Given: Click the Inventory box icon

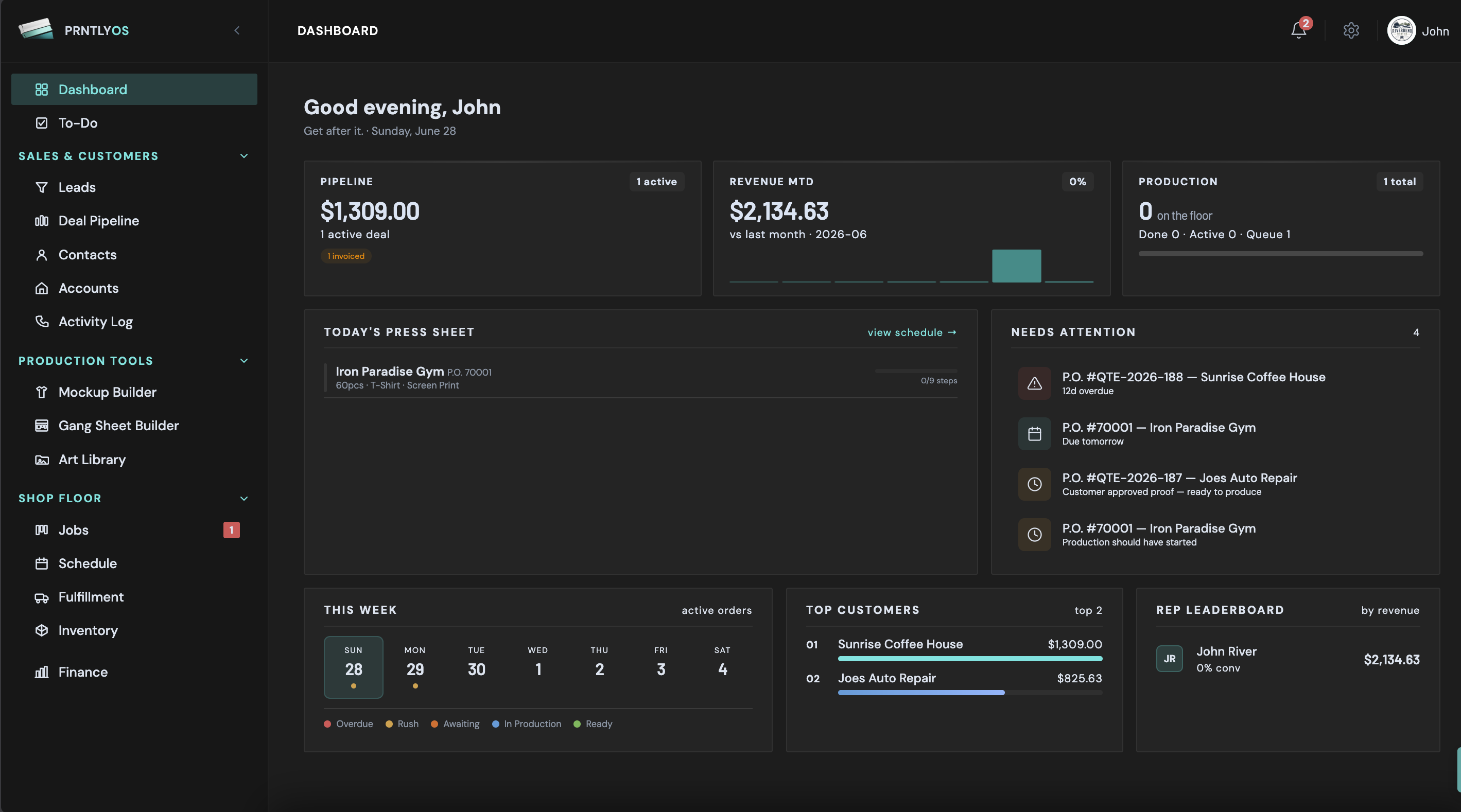Looking at the screenshot, I should click(x=41, y=630).
